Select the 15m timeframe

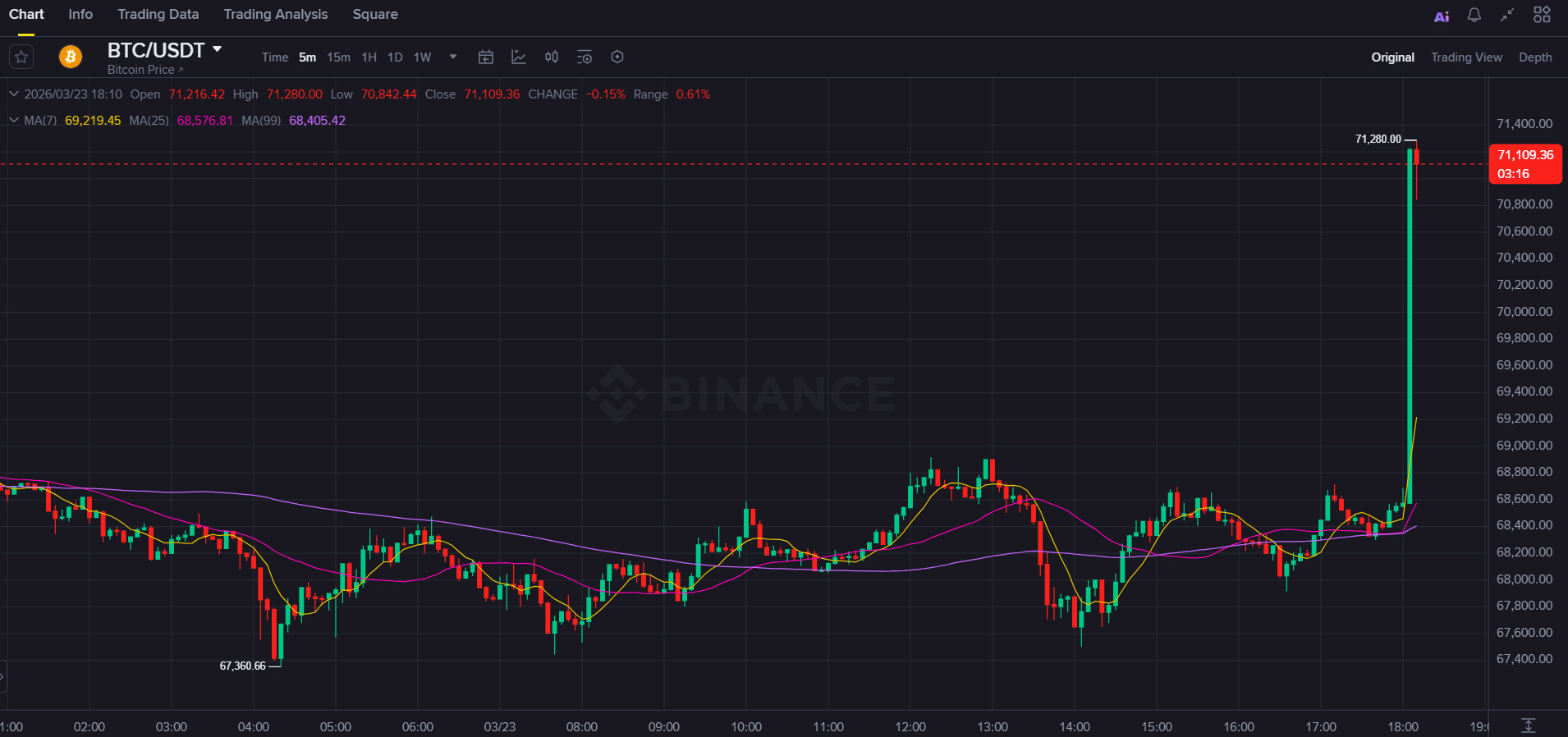click(x=338, y=57)
